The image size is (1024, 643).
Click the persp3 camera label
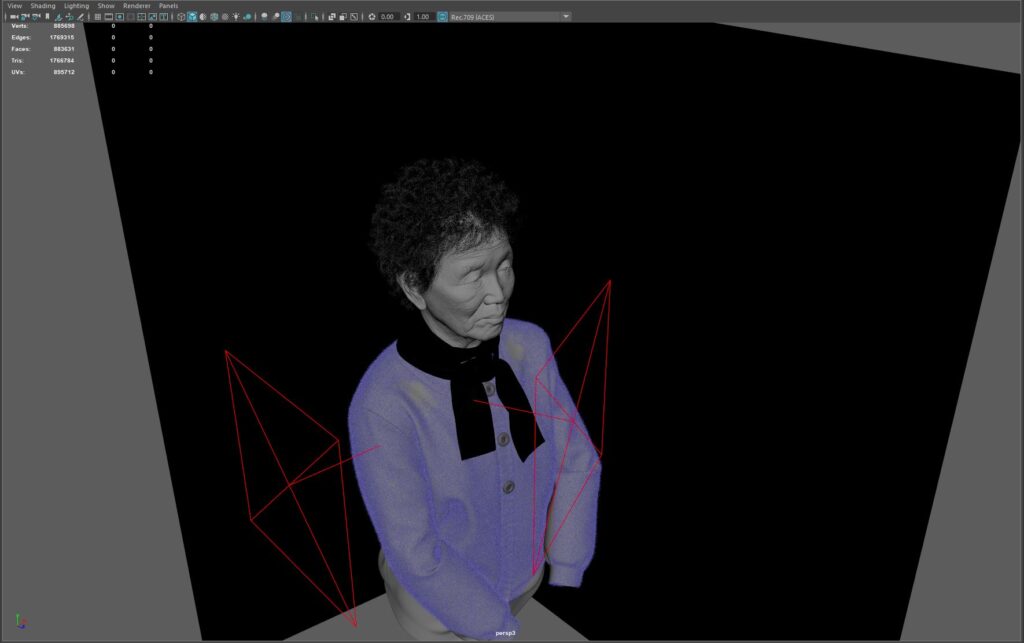pos(505,633)
